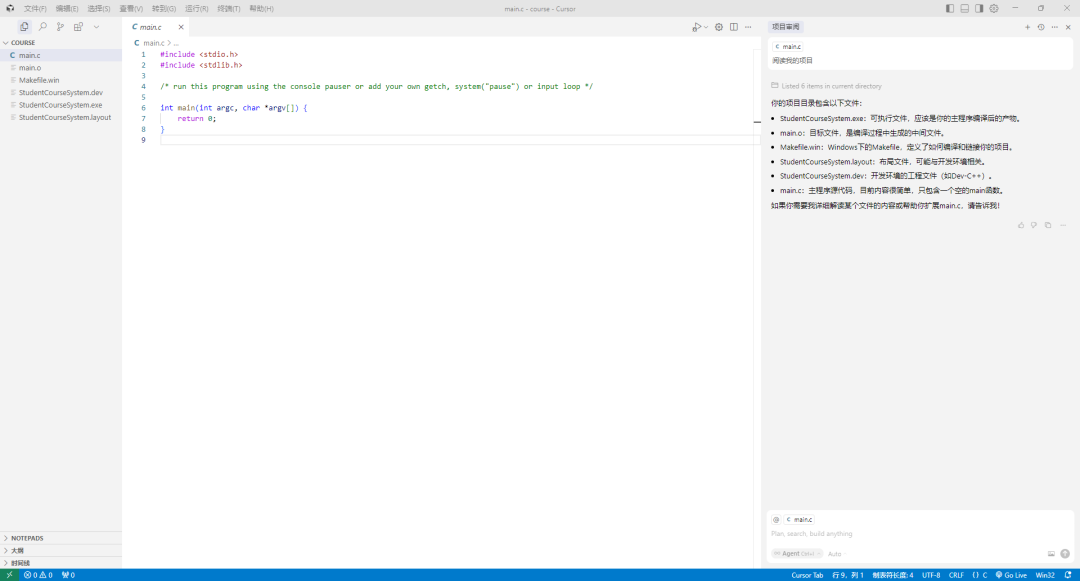Open the Source Control view
Image resolution: width=1080 pixels, height=581 pixels.
60,27
